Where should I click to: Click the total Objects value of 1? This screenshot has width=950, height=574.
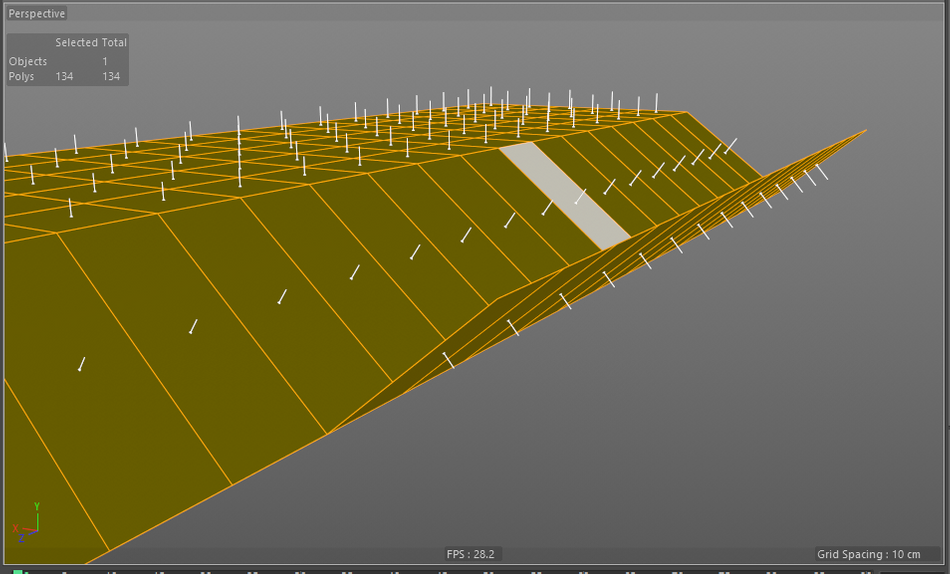click(x=105, y=62)
